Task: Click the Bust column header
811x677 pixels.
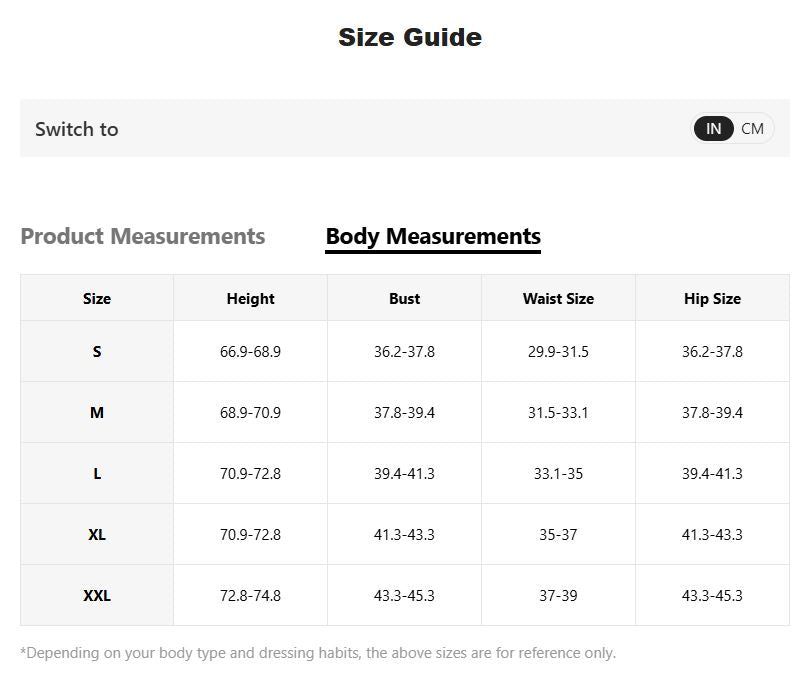Action: tap(404, 298)
